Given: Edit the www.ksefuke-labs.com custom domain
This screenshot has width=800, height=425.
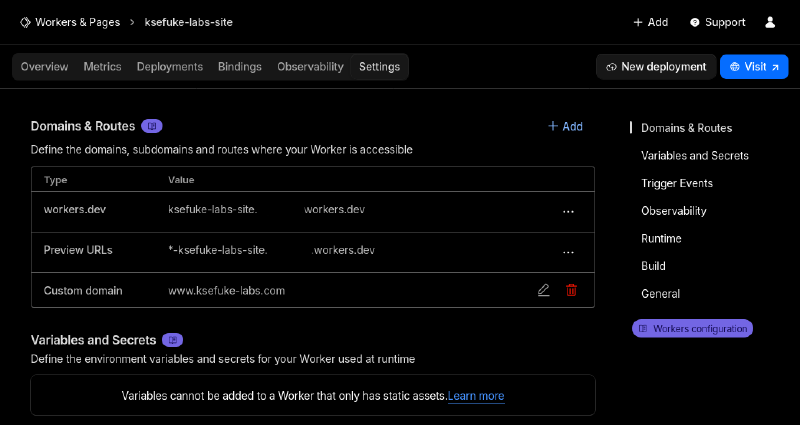Looking at the screenshot, I should [543, 290].
